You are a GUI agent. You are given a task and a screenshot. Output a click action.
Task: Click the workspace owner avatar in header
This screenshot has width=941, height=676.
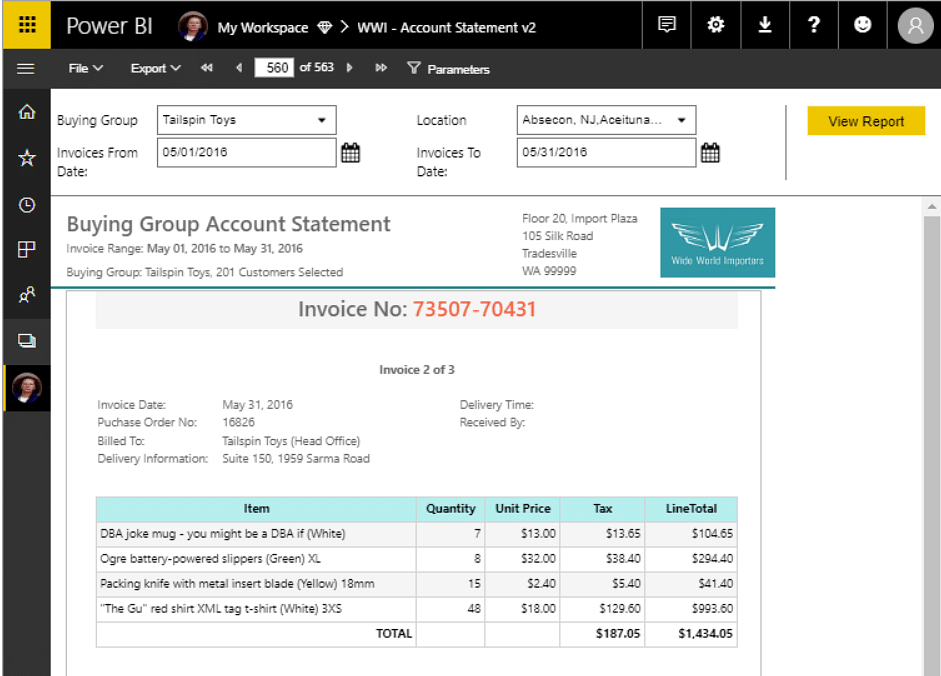pyautogui.click(x=193, y=27)
